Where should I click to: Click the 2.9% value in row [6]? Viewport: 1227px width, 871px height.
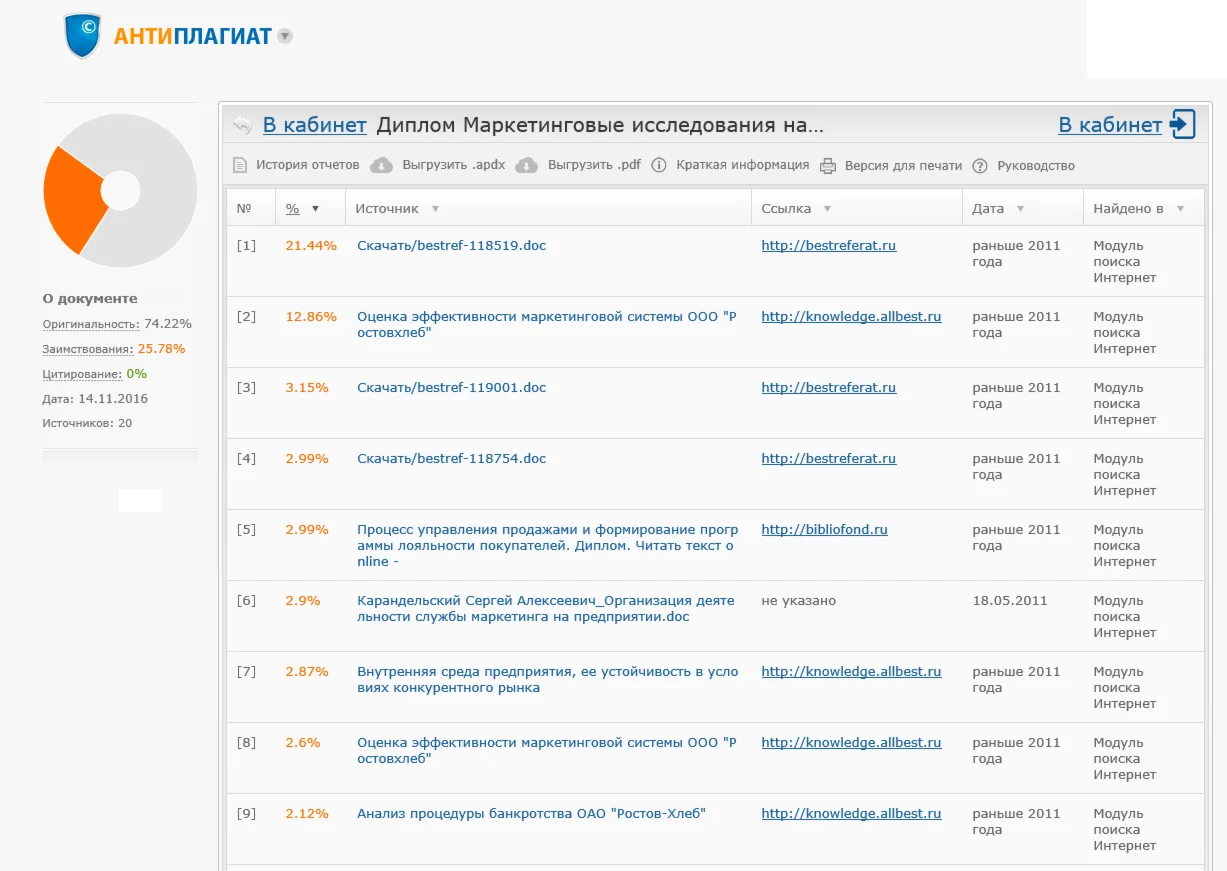[303, 600]
